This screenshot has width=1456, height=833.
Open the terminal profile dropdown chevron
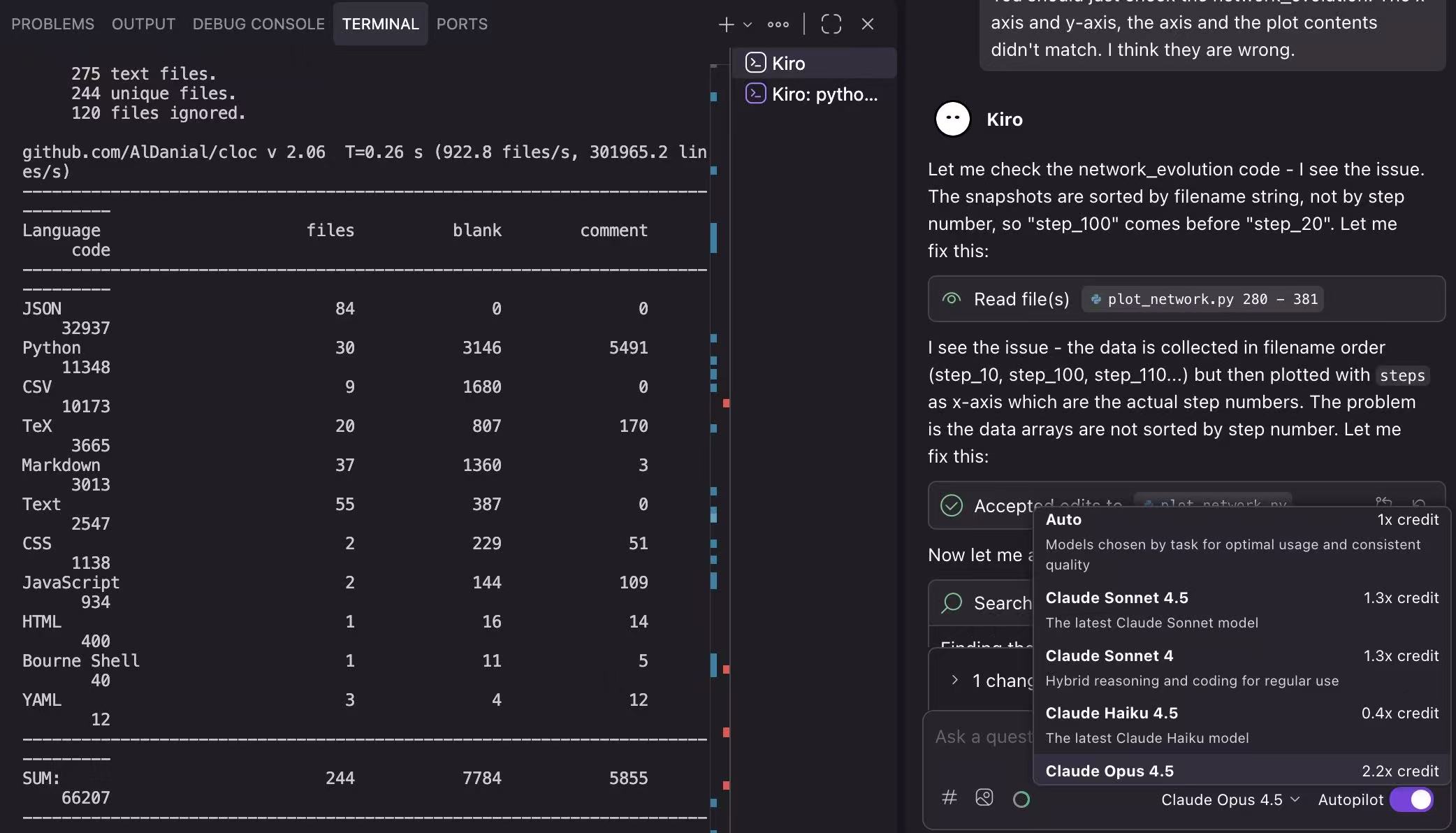click(748, 25)
